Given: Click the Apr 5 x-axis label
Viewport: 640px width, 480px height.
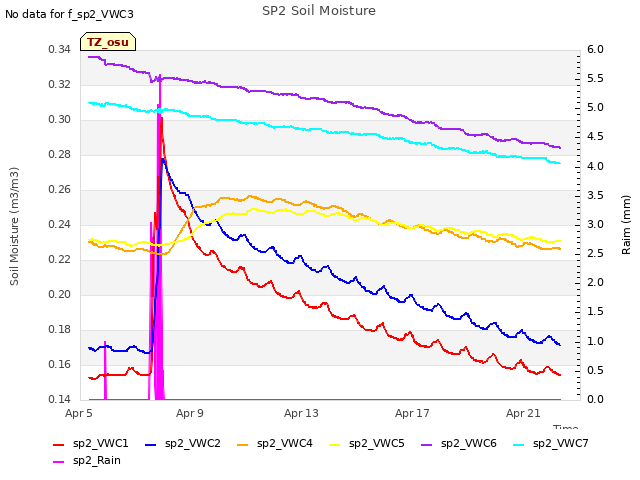Looking at the screenshot, I should click(79, 413).
